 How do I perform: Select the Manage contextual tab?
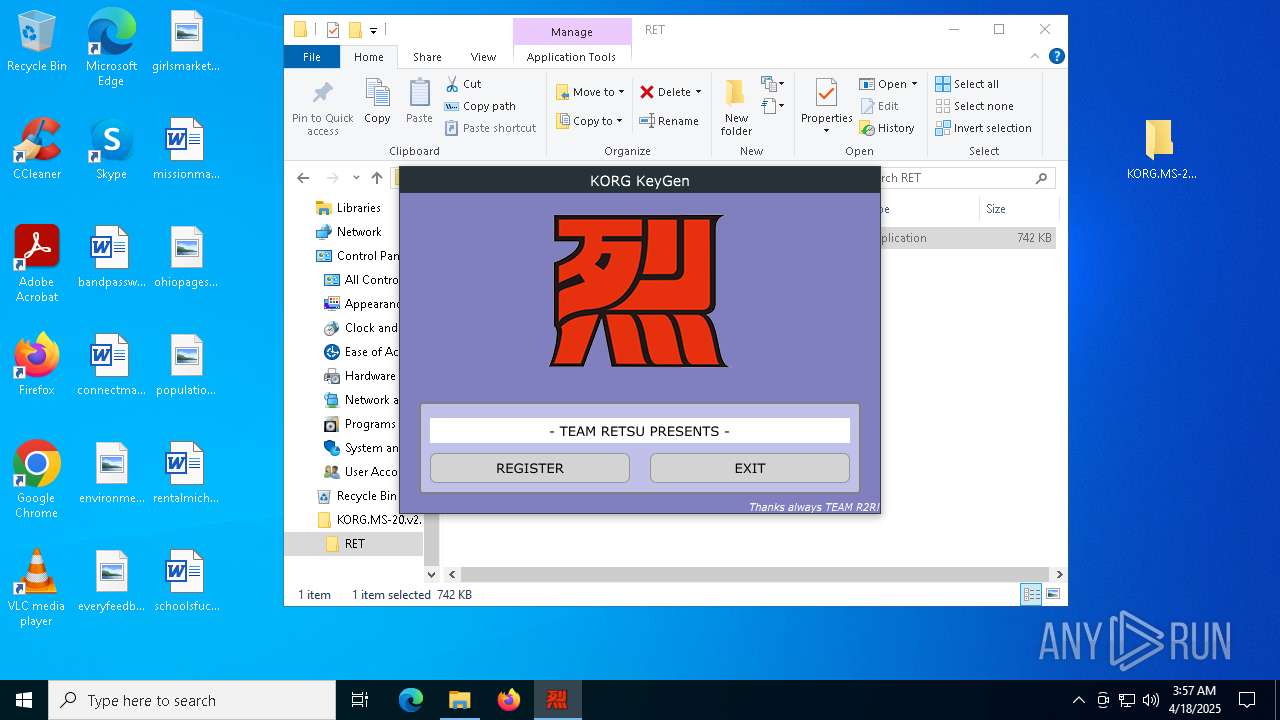[572, 31]
